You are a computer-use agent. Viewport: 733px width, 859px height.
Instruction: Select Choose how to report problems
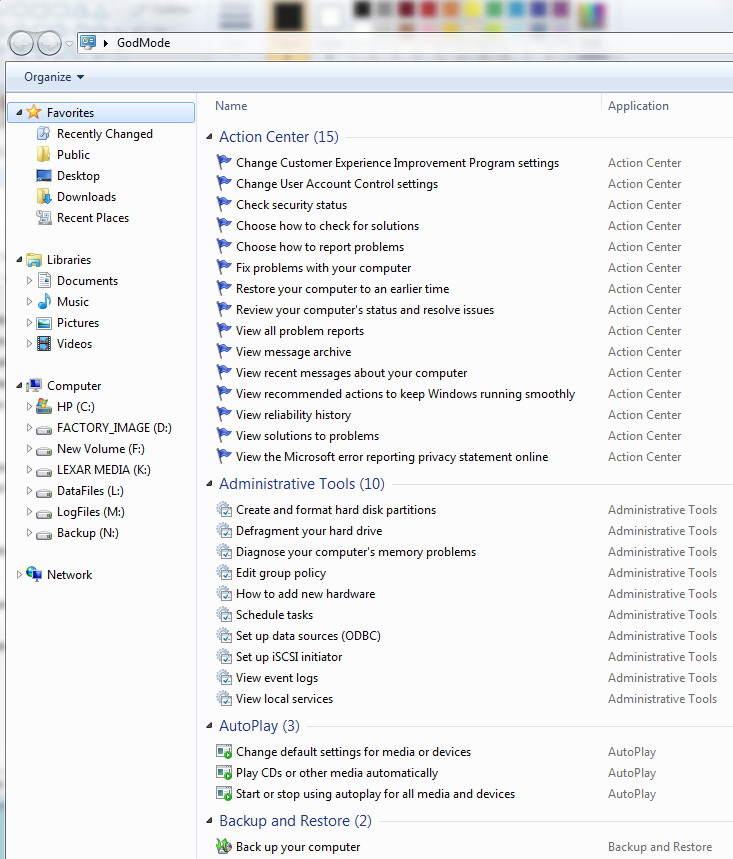[x=320, y=247]
